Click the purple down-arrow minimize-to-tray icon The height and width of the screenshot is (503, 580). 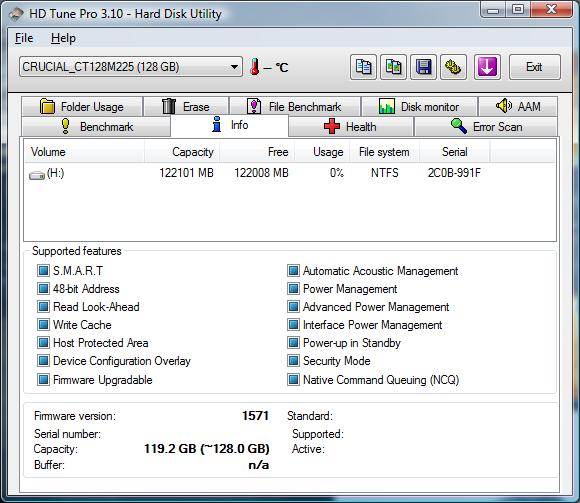click(487, 67)
